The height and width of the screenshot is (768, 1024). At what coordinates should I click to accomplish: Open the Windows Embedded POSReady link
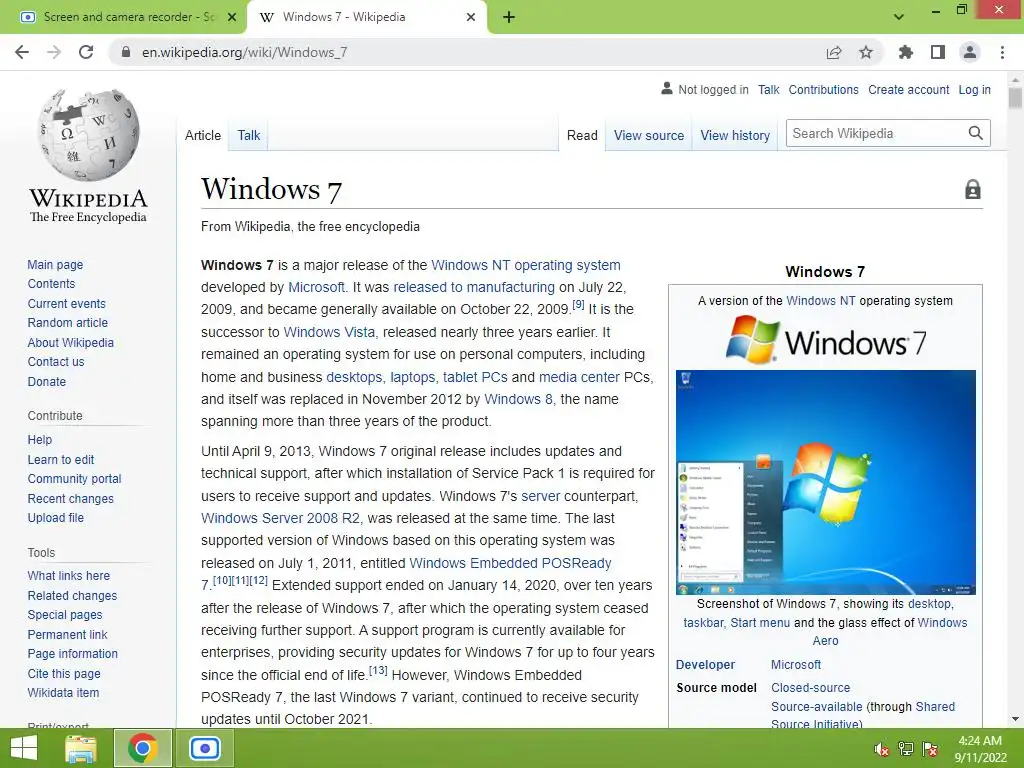click(x=510, y=563)
